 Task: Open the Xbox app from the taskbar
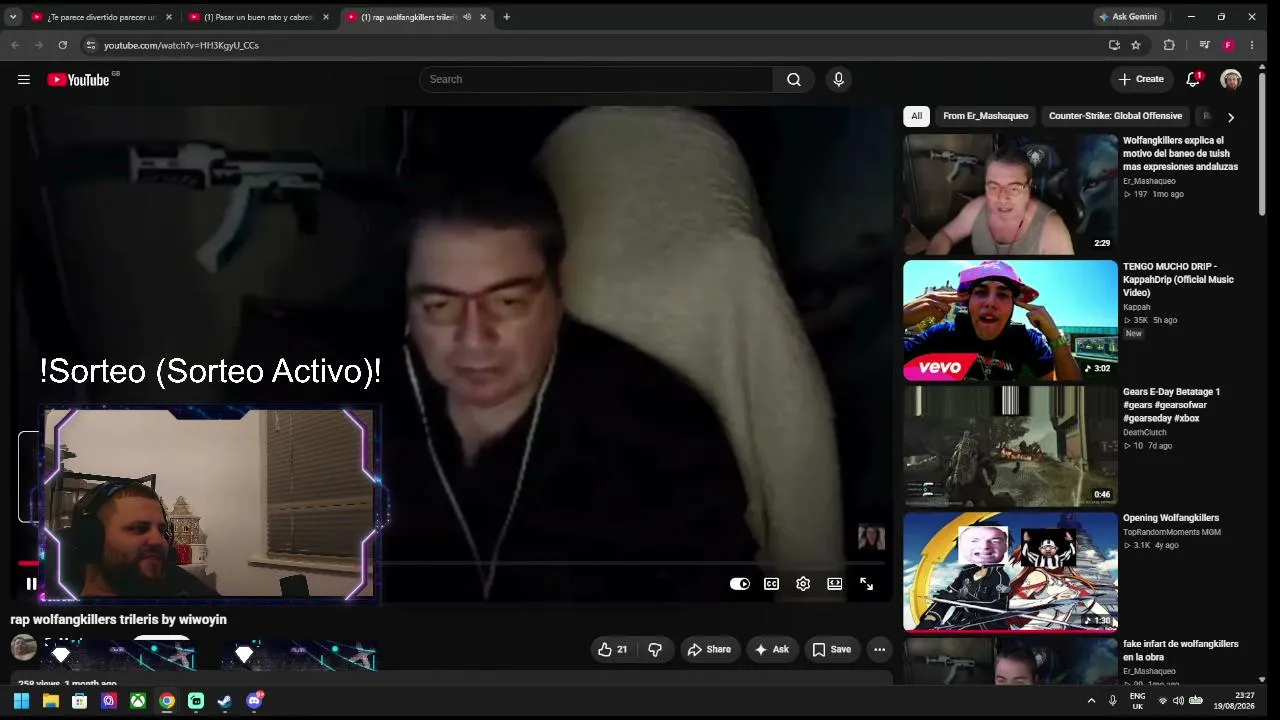[138, 701]
